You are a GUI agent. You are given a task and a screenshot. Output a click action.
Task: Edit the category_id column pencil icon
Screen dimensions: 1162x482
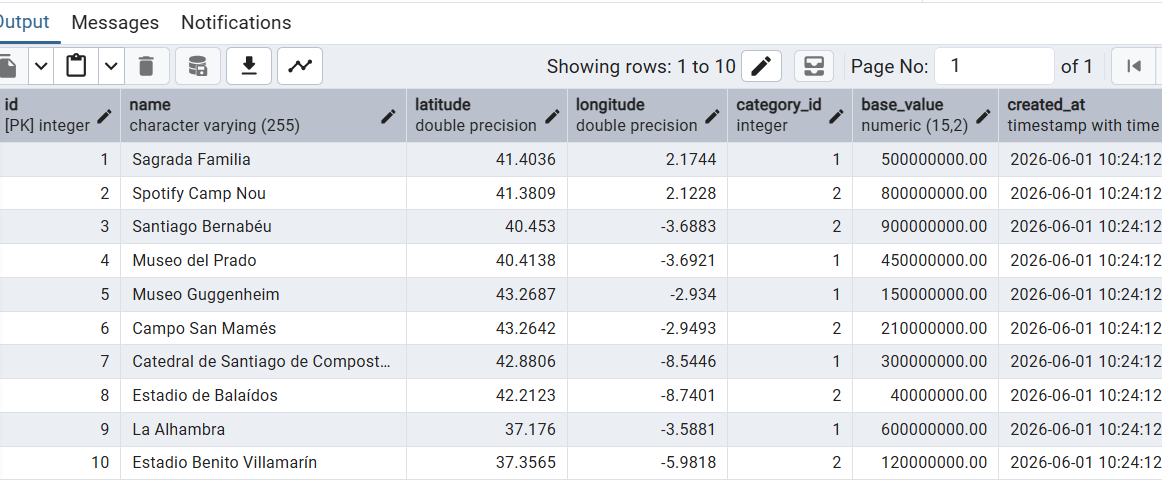point(837,116)
